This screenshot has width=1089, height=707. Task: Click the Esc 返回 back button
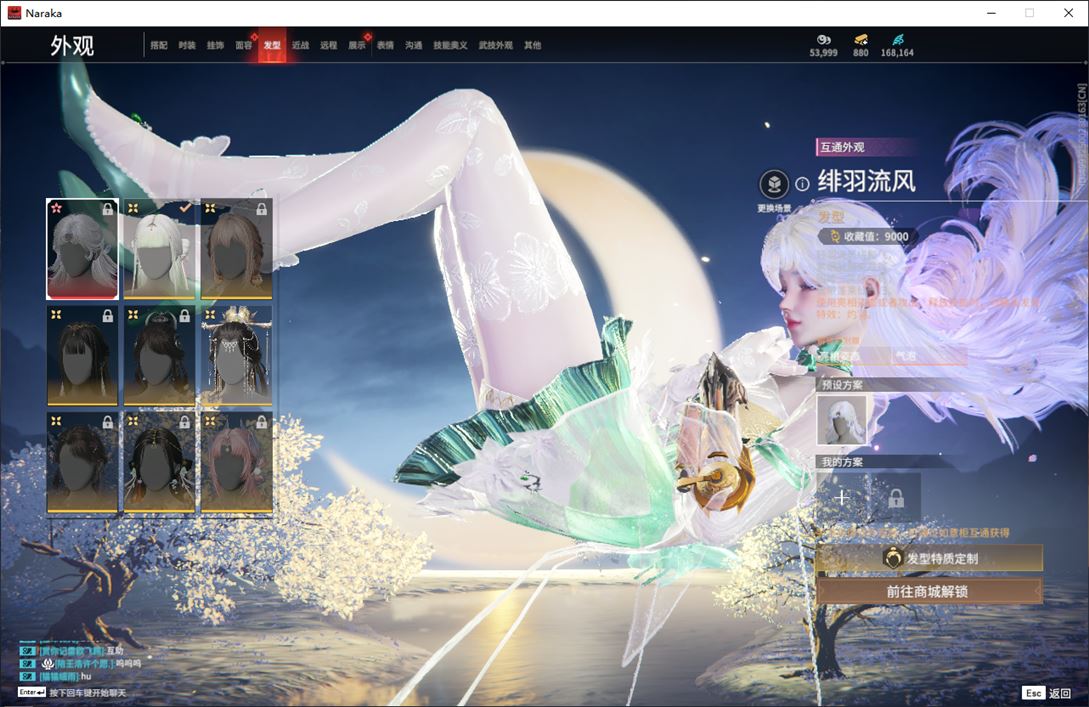pyautogui.click(x=1046, y=692)
